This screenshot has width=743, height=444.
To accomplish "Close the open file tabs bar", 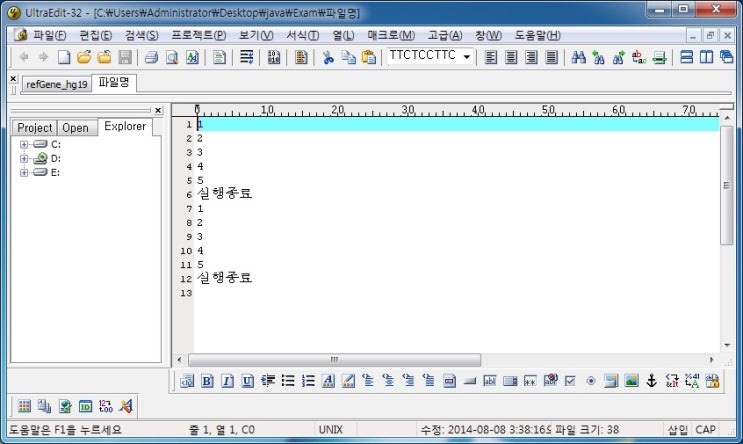I will [13, 79].
